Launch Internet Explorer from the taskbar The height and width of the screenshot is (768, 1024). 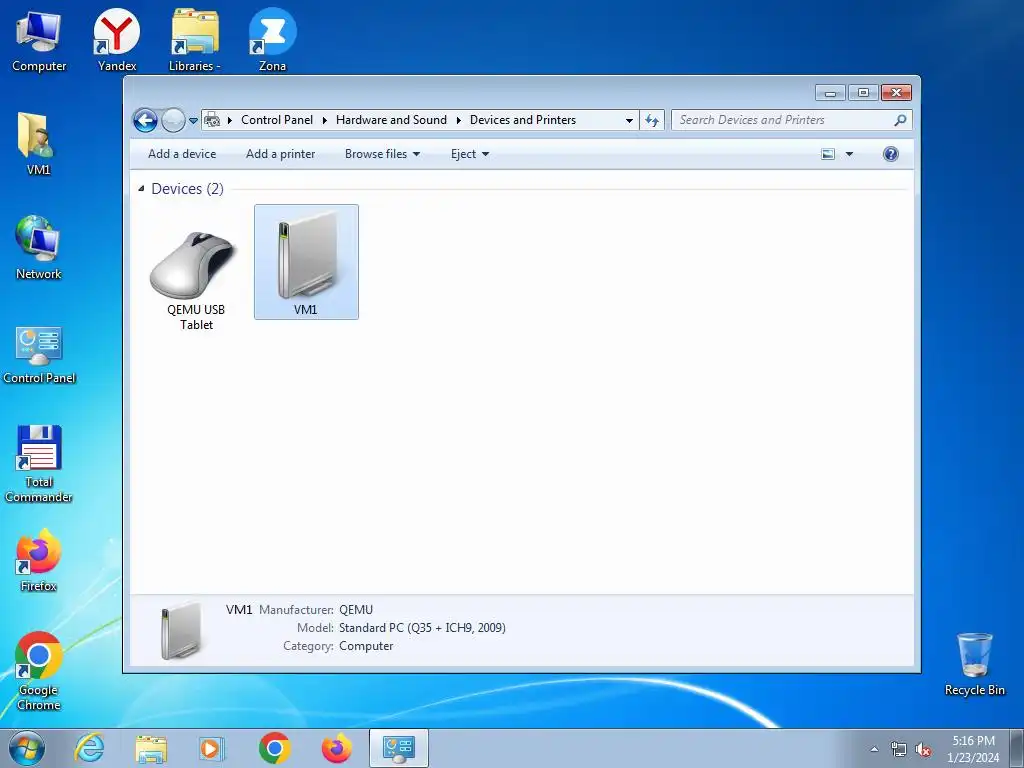tap(89, 748)
